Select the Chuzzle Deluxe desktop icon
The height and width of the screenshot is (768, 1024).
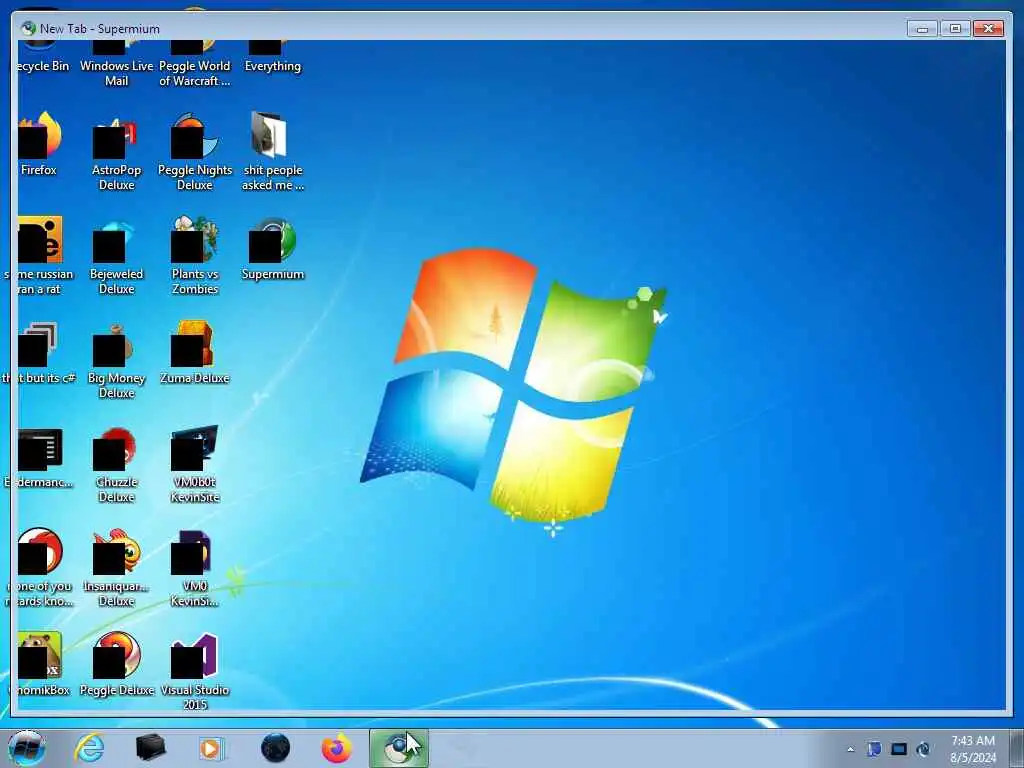116,464
